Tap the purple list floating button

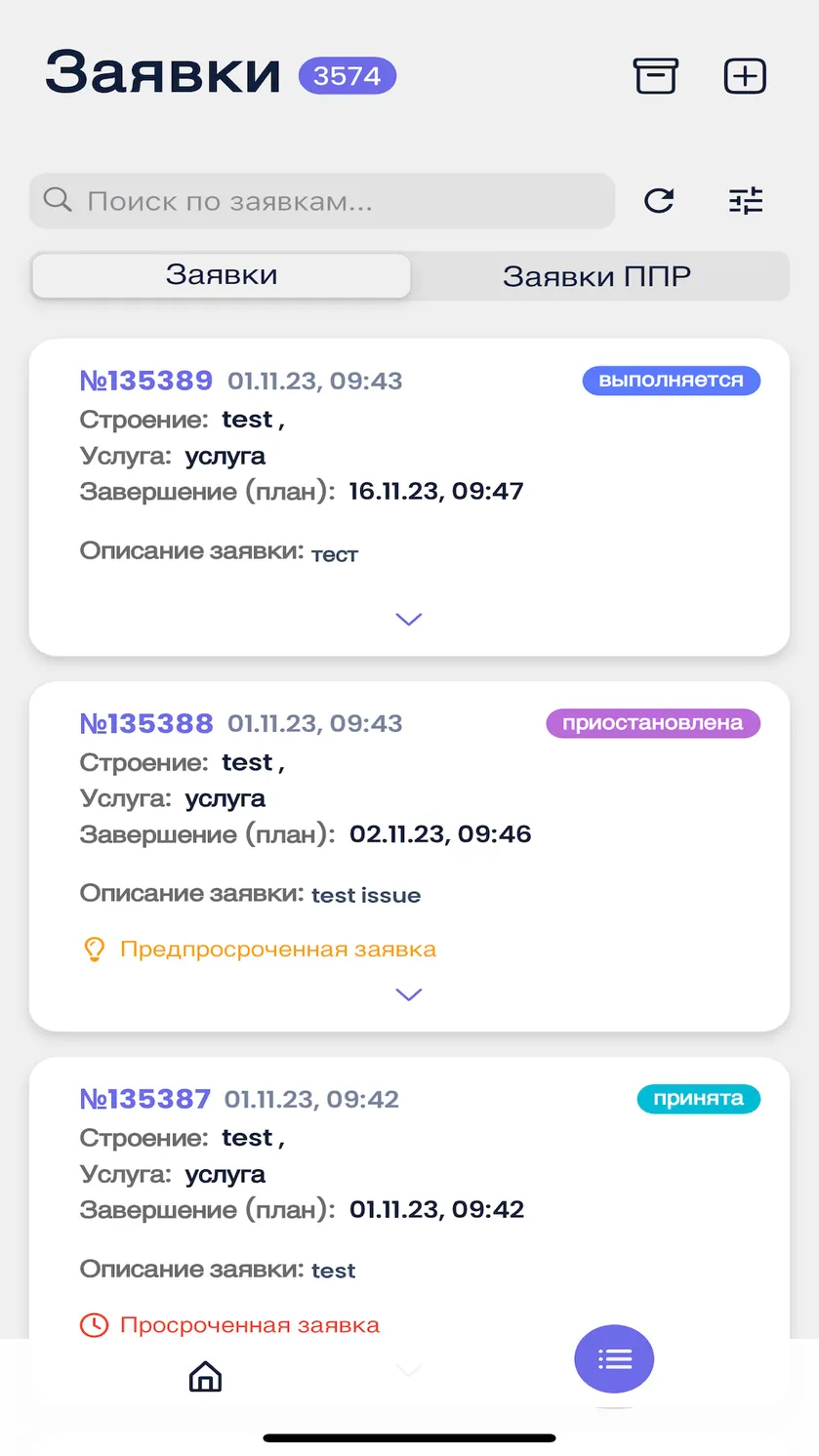pos(614,1358)
